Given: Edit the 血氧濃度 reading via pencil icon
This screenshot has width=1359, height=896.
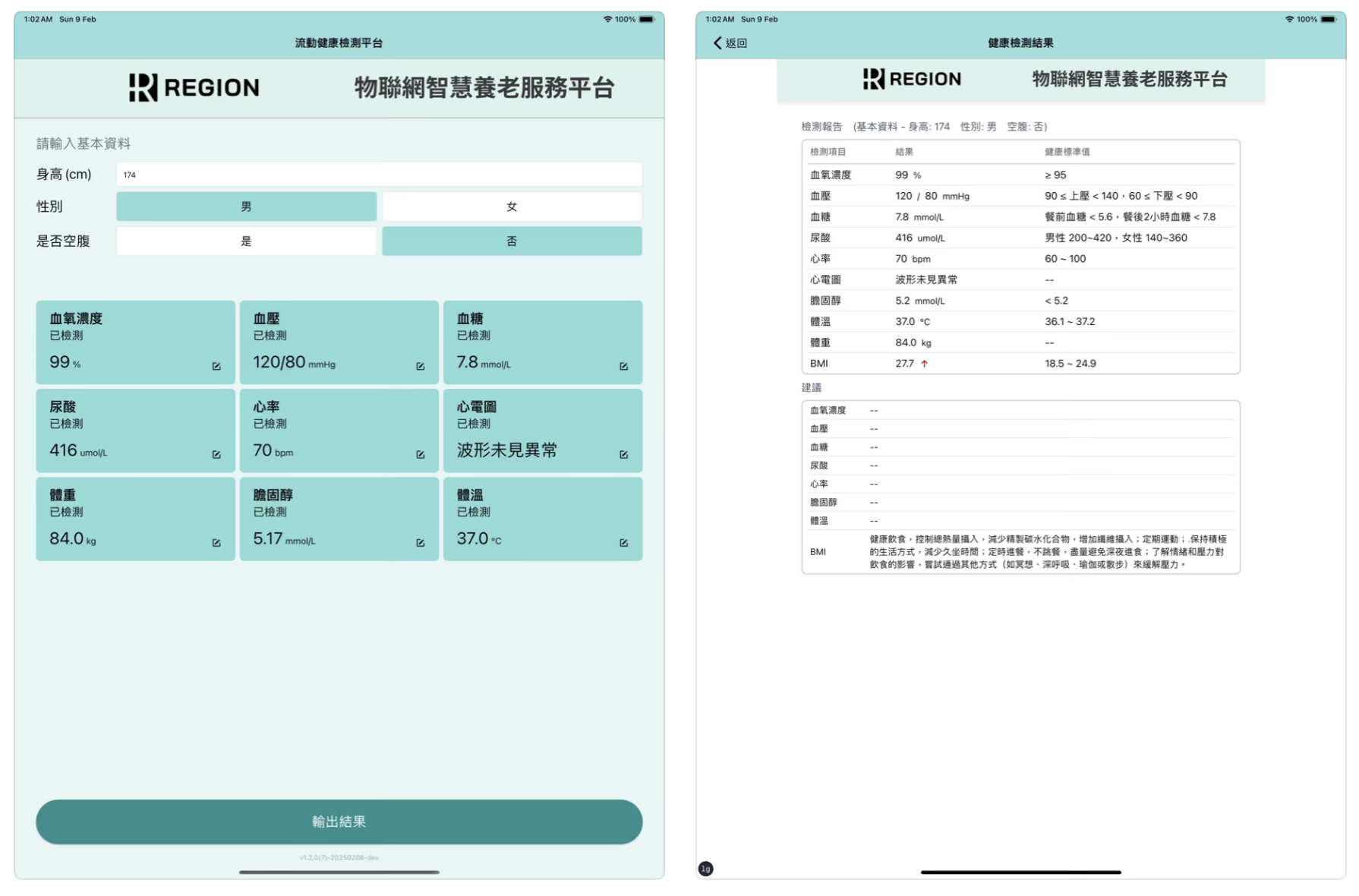Looking at the screenshot, I should (x=216, y=366).
